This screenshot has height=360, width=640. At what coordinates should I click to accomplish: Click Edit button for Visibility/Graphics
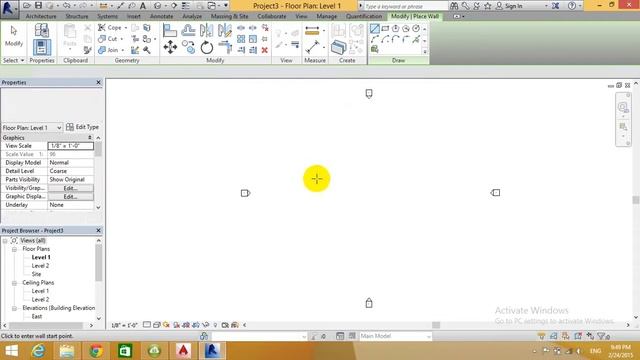tap(70, 188)
